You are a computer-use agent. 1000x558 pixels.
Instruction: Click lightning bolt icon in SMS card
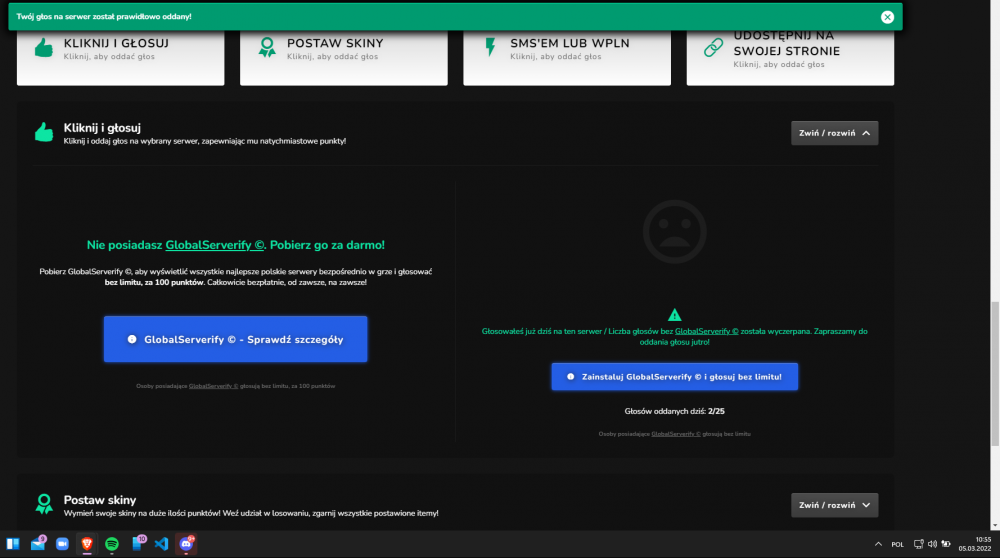pos(490,47)
